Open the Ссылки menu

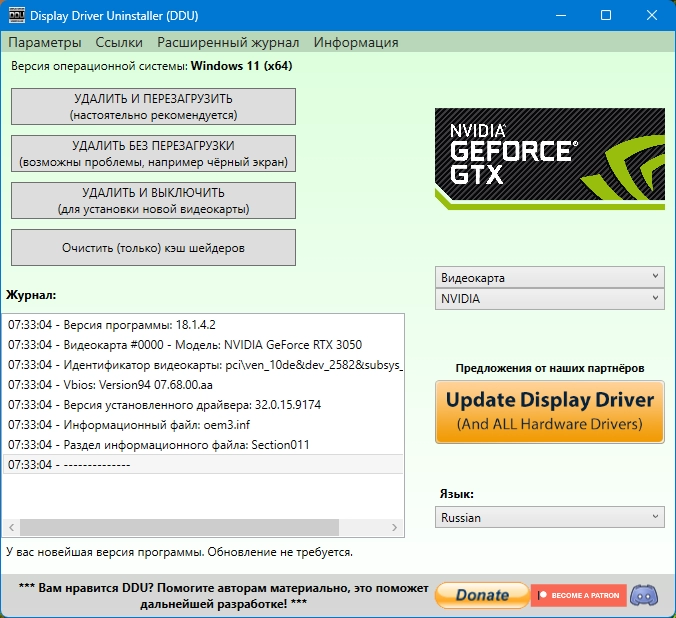tap(119, 42)
